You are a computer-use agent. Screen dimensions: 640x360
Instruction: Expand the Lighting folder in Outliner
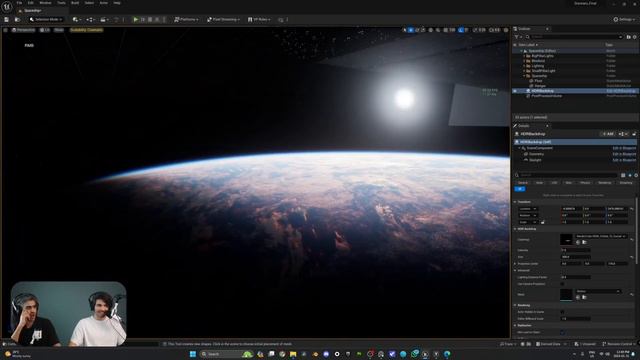[x=524, y=66]
